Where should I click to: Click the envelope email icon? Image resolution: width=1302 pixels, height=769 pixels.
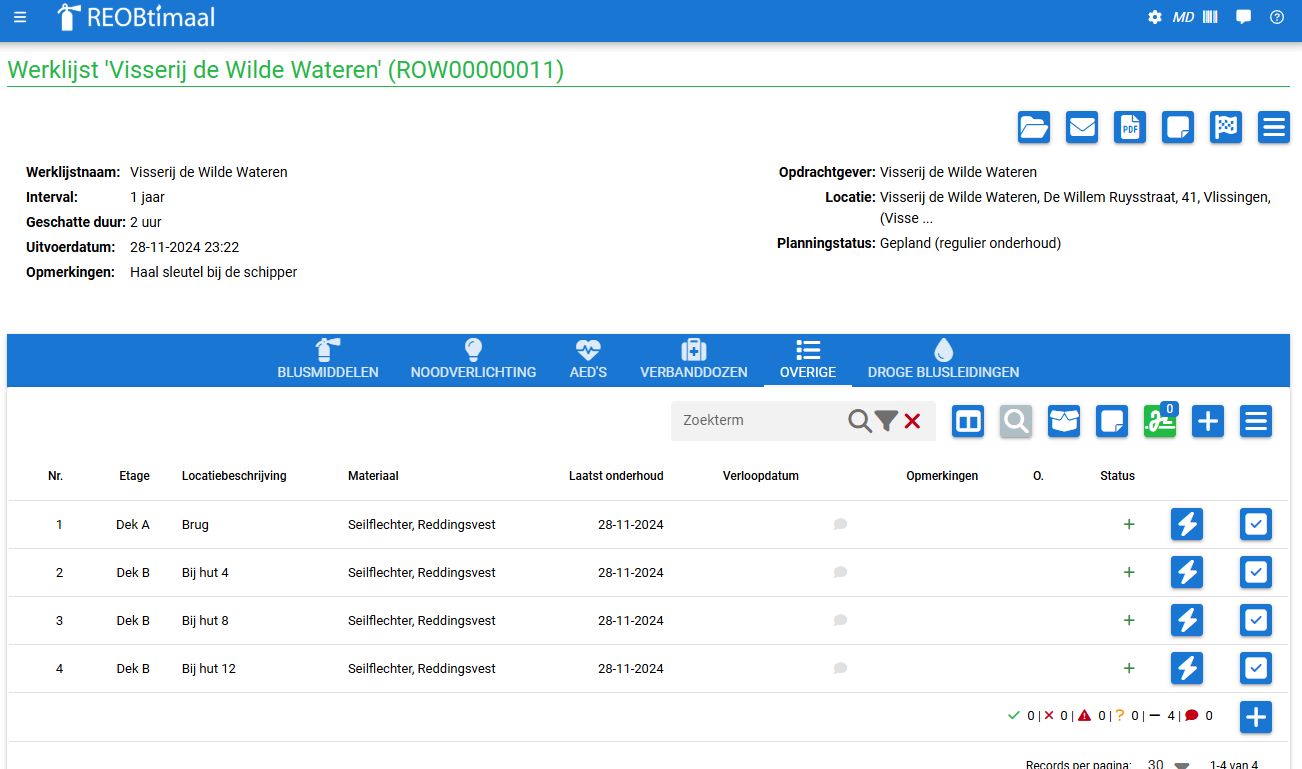pyautogui.click(x=1082, y=127)
